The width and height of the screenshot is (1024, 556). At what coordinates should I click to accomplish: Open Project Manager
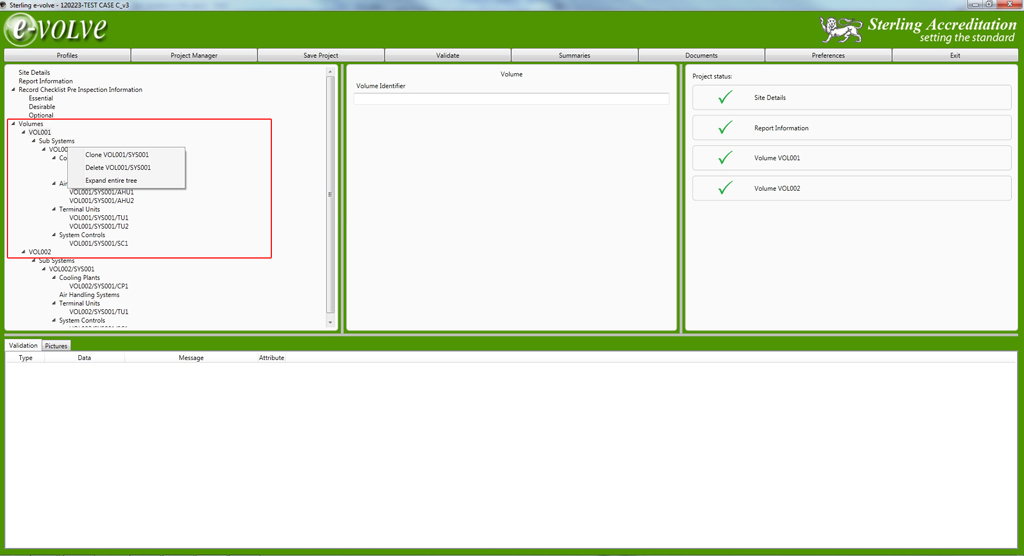point(194,56)
